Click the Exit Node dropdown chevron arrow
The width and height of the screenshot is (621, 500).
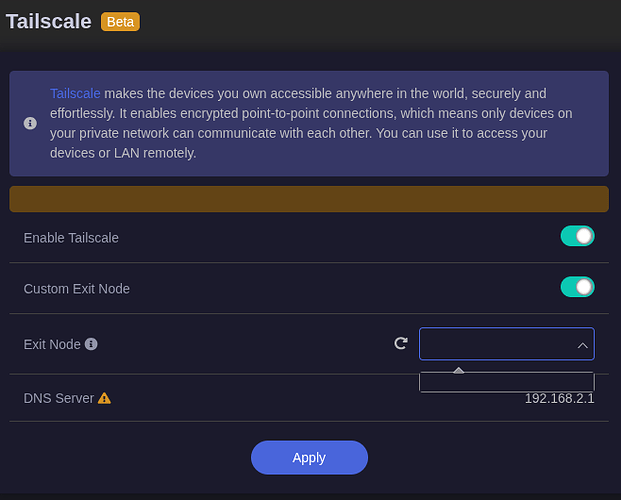(x=582, y=345)
